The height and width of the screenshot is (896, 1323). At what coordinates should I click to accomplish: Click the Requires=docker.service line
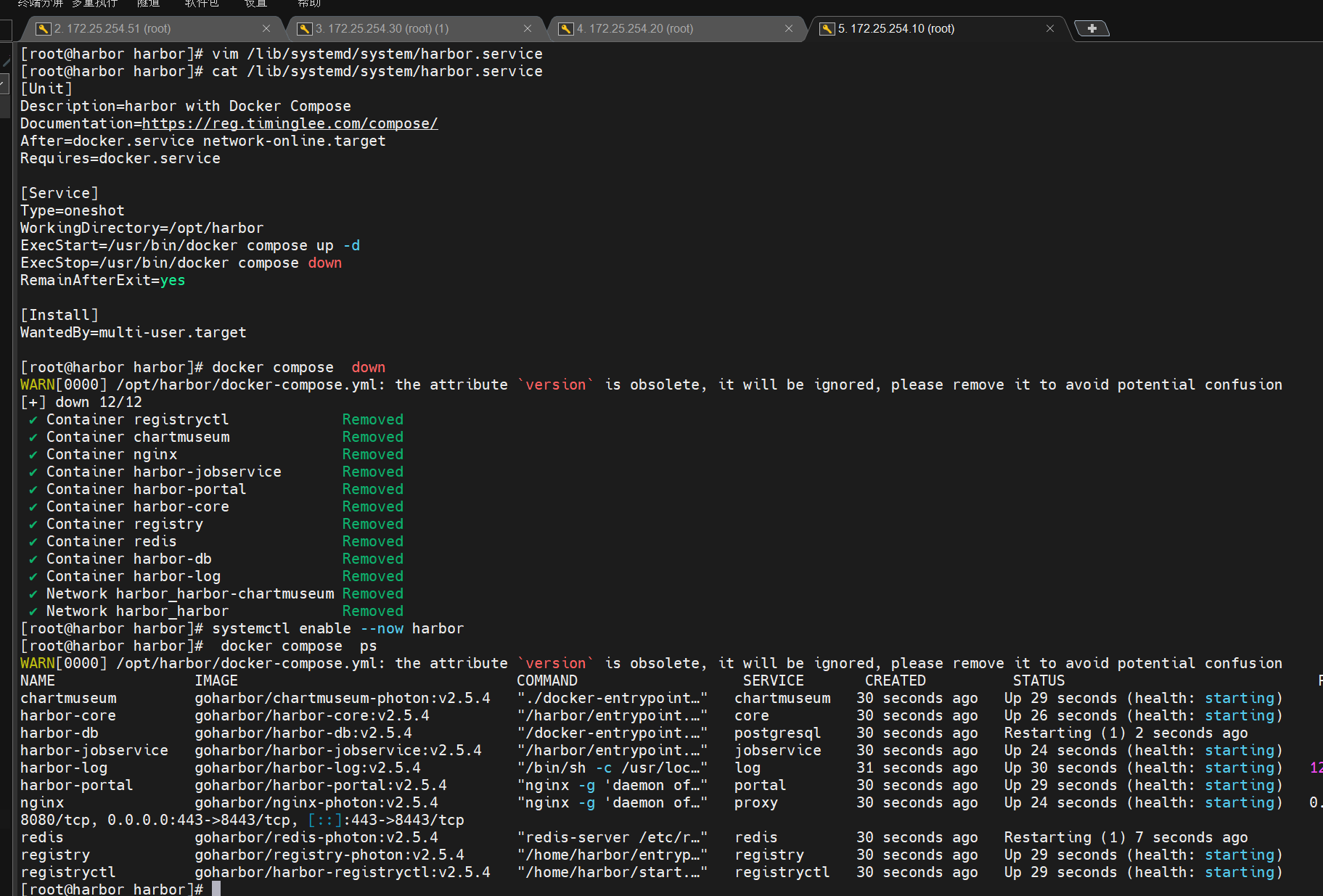point(120,158)
